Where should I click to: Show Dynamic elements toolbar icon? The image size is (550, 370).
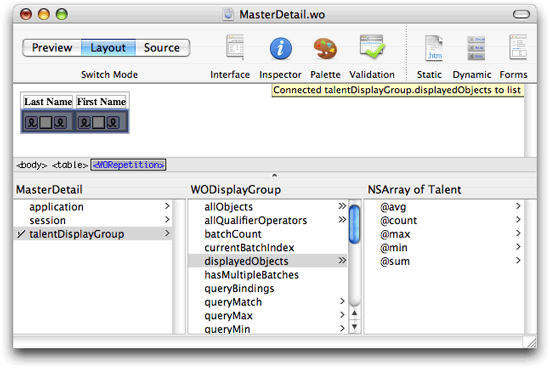point(476,48)
